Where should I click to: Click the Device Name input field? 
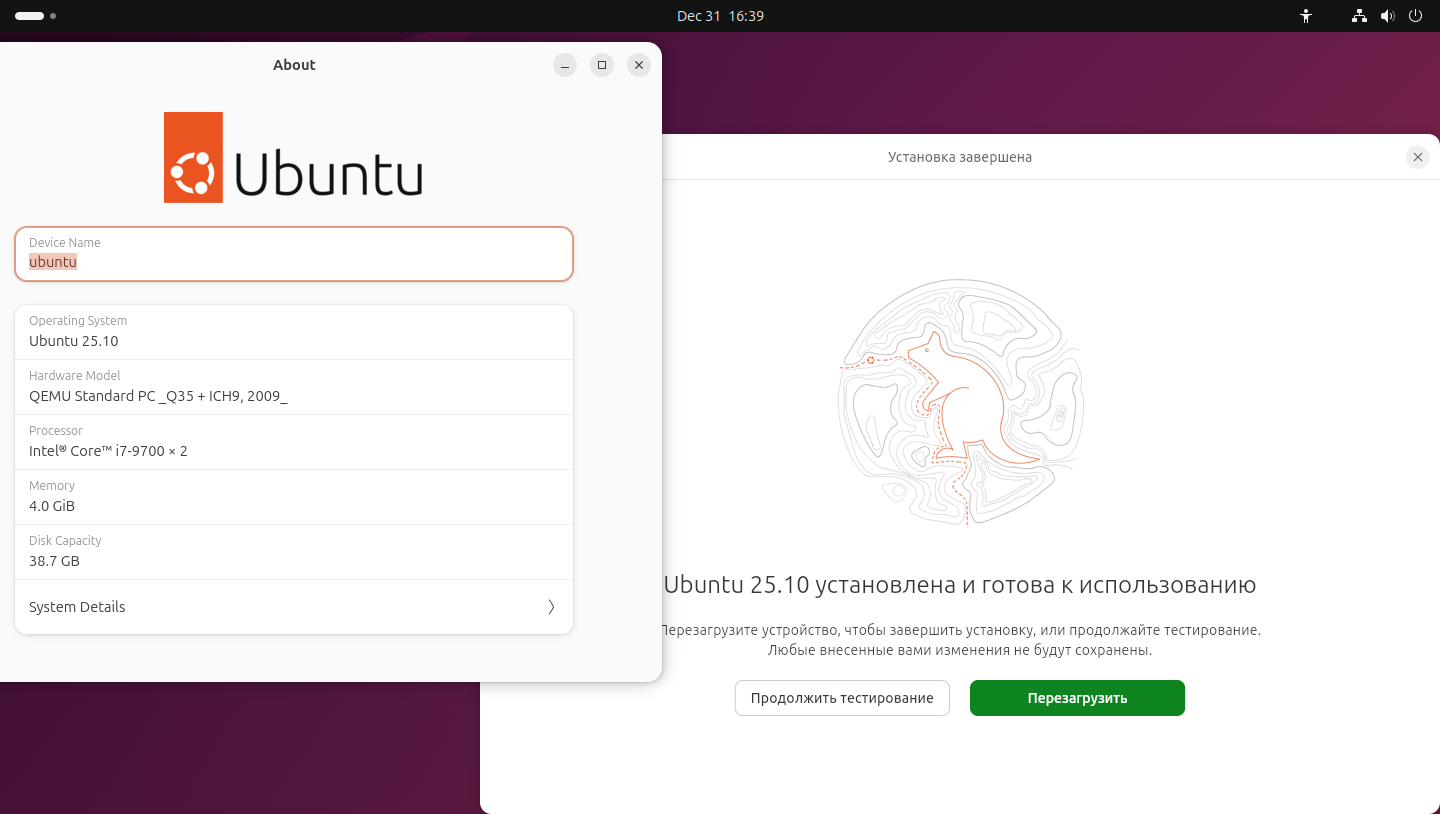coord(294,254)
